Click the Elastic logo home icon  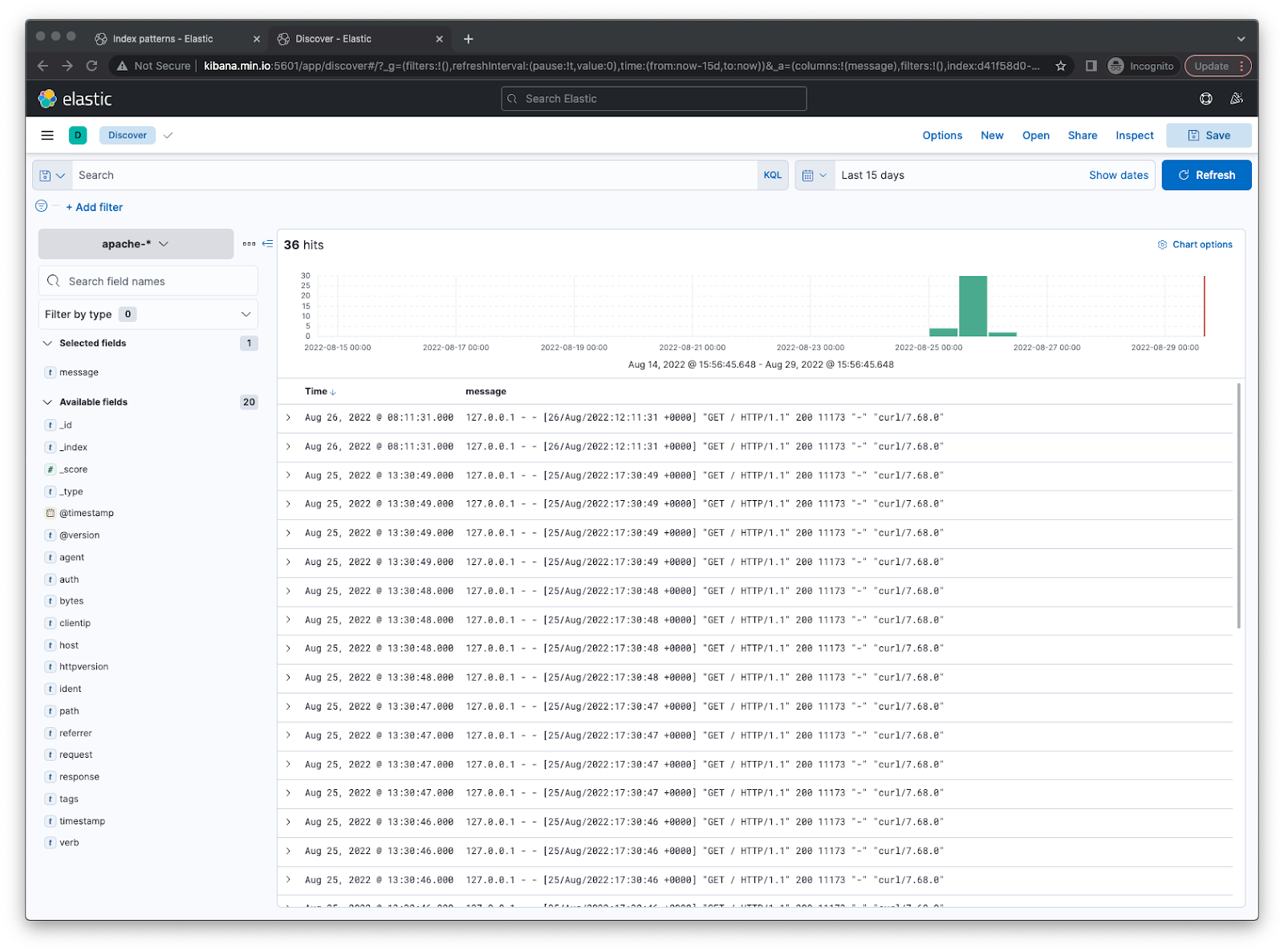pos(48,99)
